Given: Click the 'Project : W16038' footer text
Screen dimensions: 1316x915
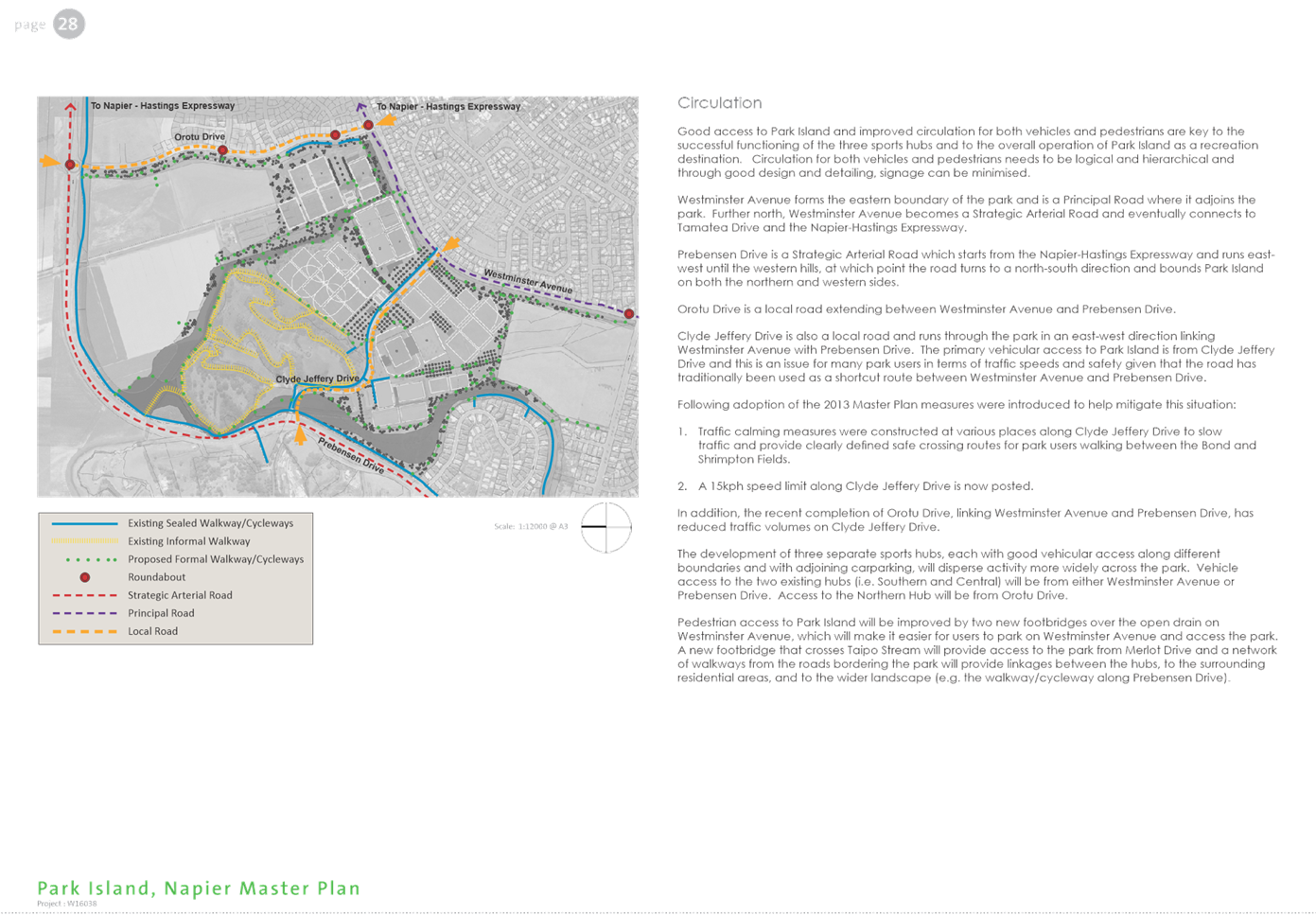Looking at the screenshot, I should (67, 904).
